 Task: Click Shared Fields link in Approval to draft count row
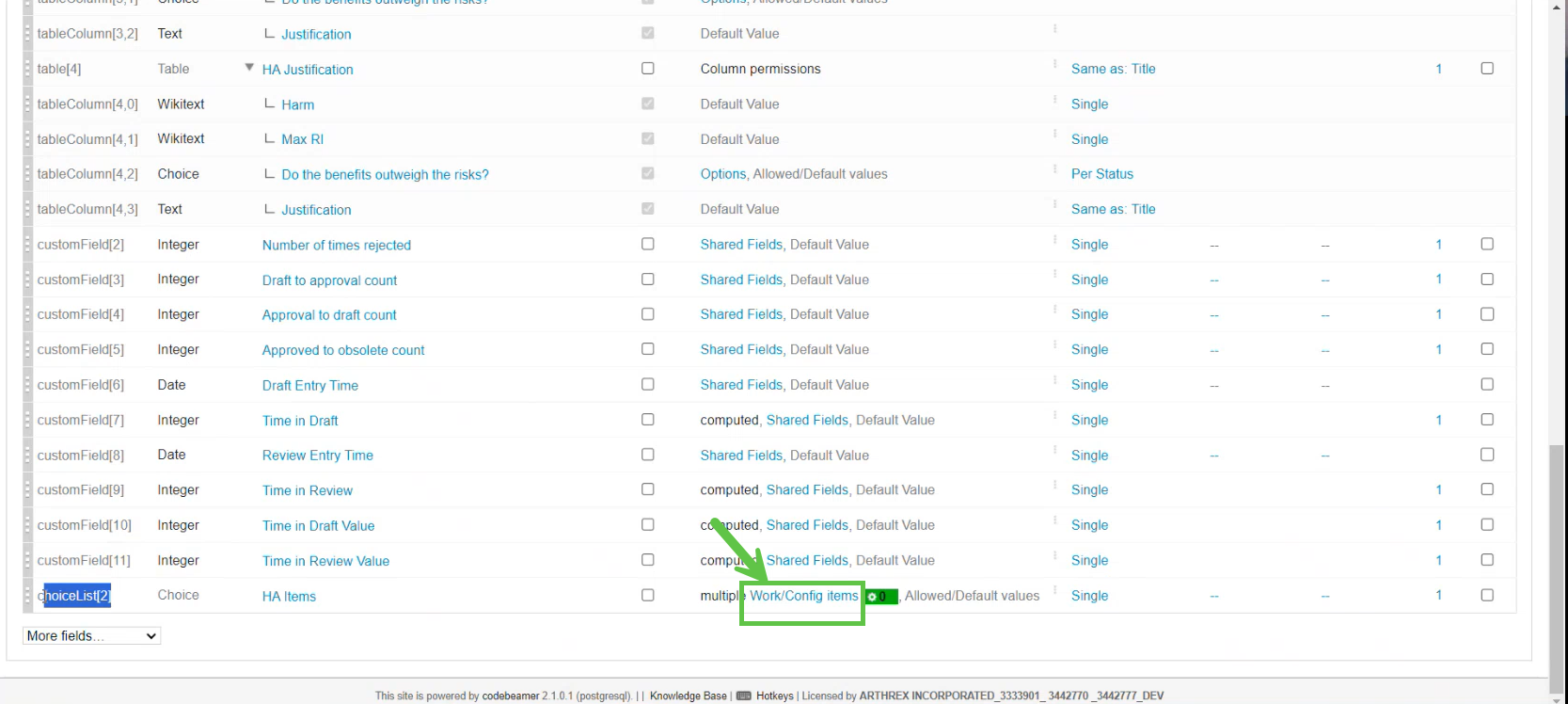point(740,314)
